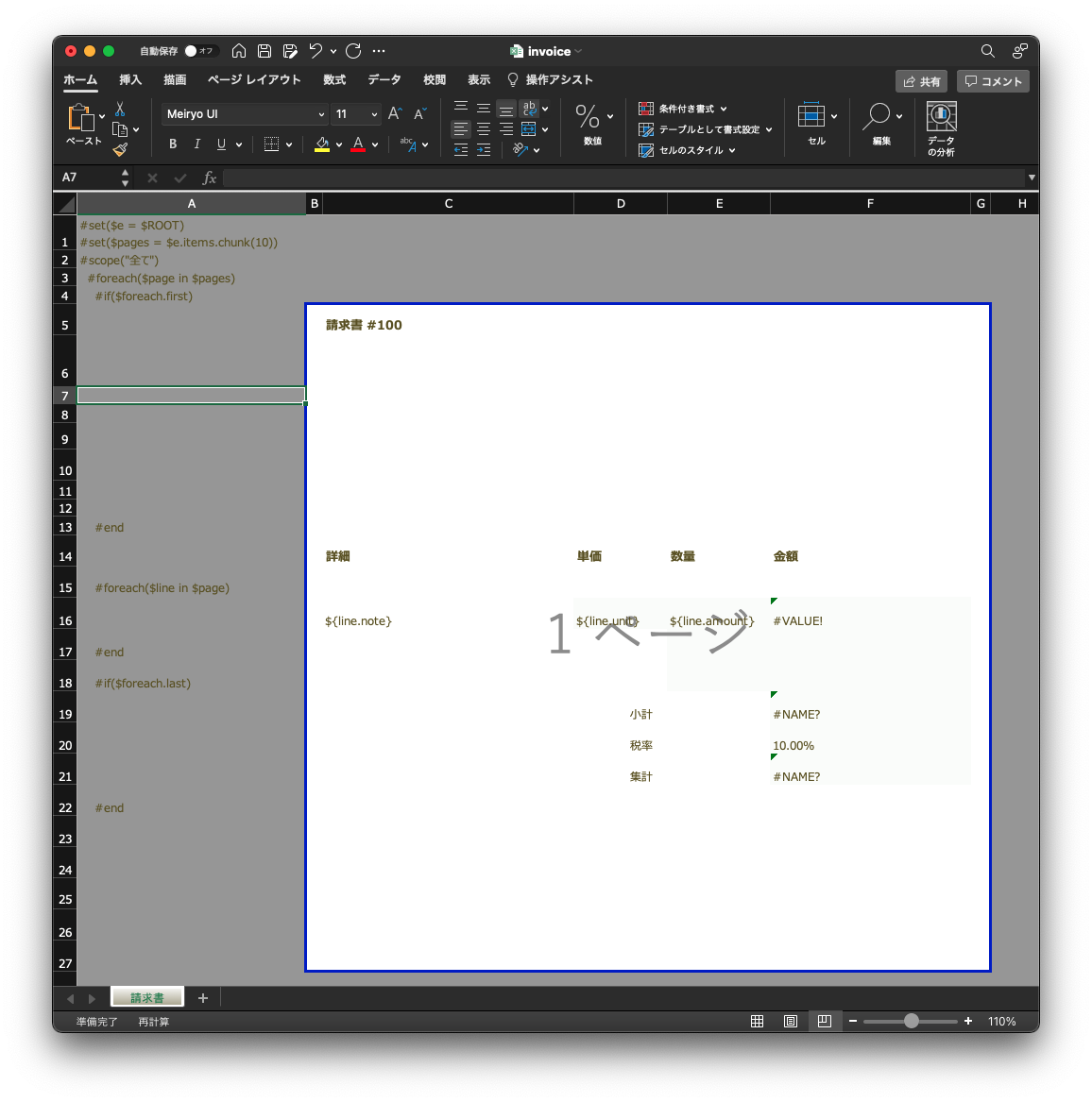
Task: Open the Formulas ribbon tab
Action: point(334,80)
